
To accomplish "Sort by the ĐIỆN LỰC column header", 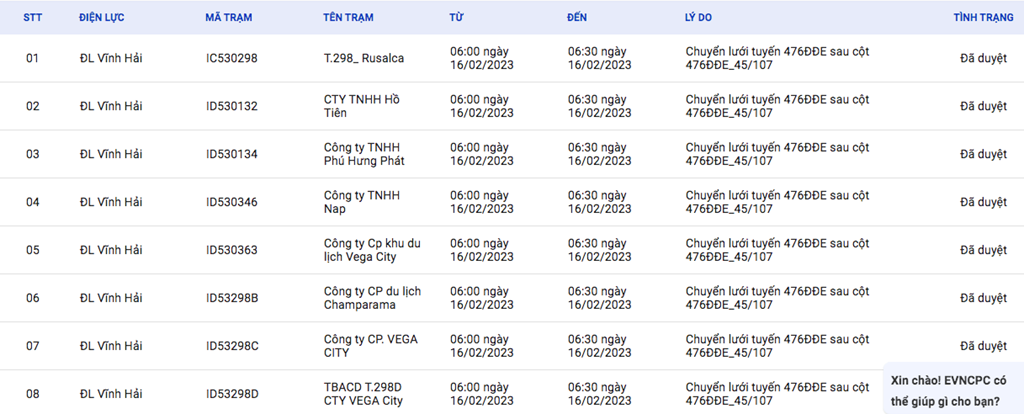I will coord(102,18).
